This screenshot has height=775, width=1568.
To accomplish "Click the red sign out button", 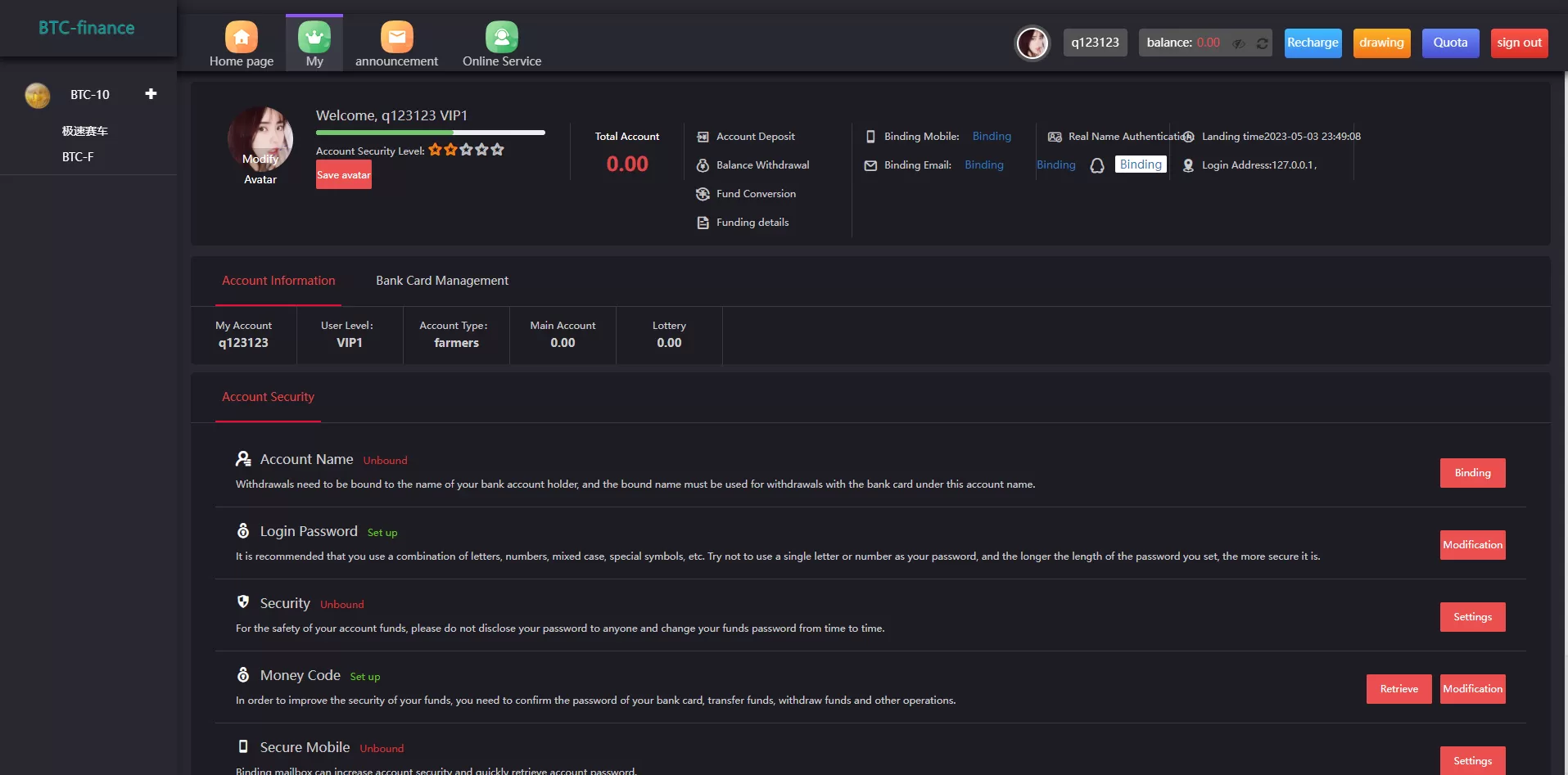I will [1518, 43].
